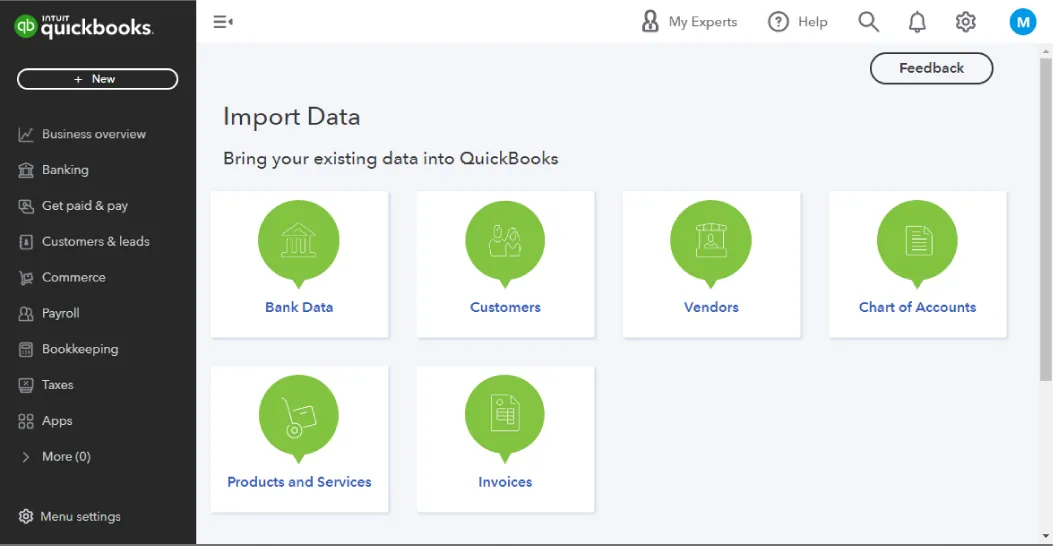Go to Banking in the sidebar
This screenshot has height=546, width=1053.
[x=65, y=170]
